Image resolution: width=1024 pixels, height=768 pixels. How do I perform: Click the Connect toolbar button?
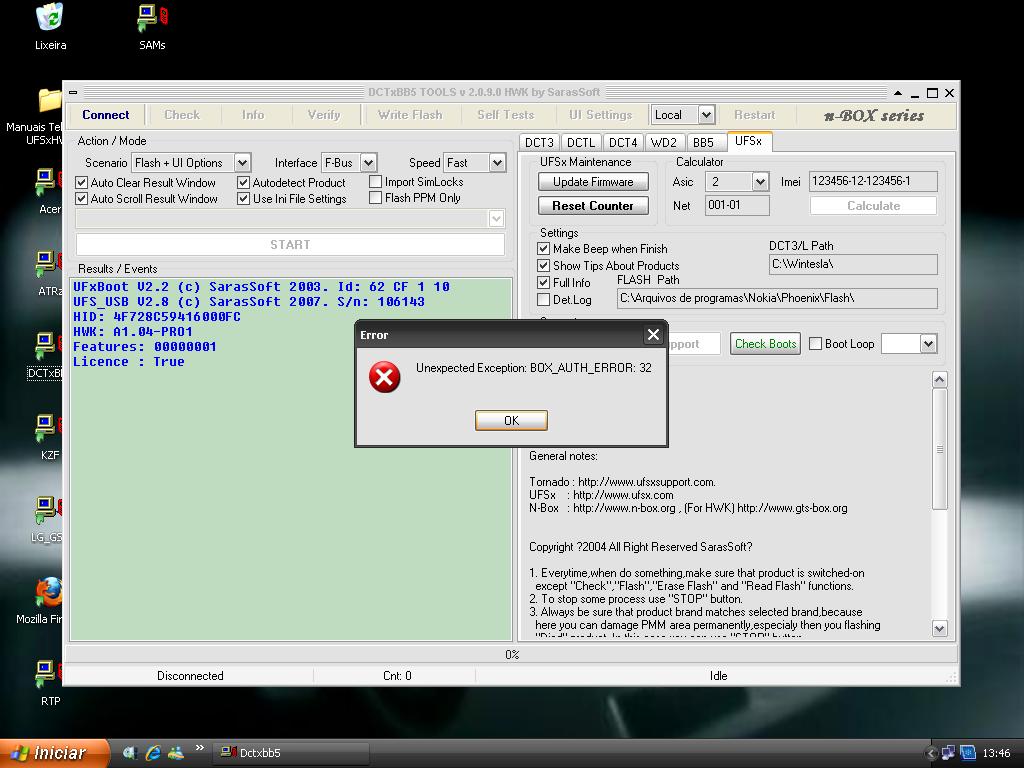point(106,115)
